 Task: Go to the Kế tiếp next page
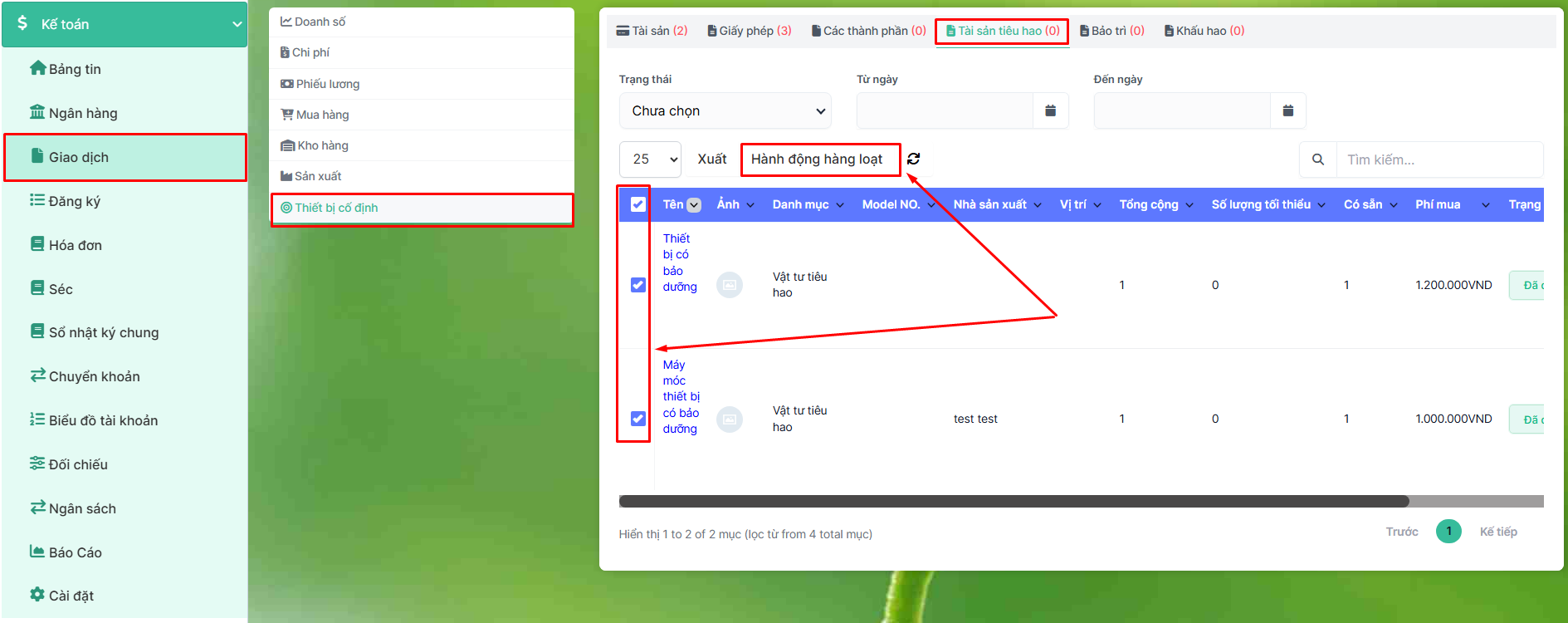click(x=1498, y=532)
